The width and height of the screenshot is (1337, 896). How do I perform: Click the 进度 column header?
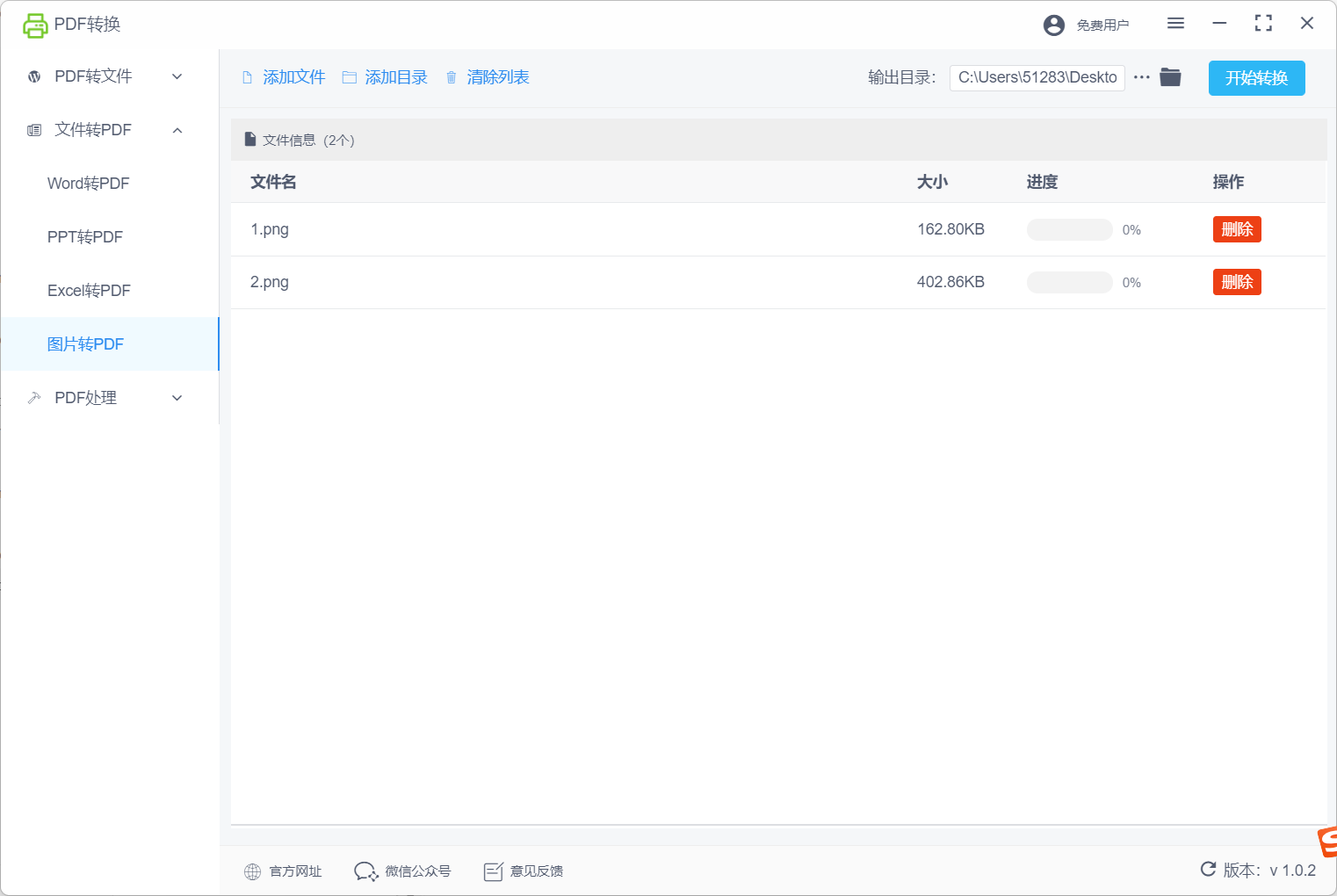(1043, 182)
